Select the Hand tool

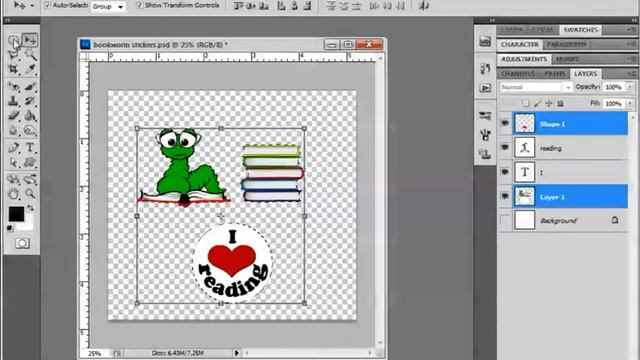(x=13, y=194)
